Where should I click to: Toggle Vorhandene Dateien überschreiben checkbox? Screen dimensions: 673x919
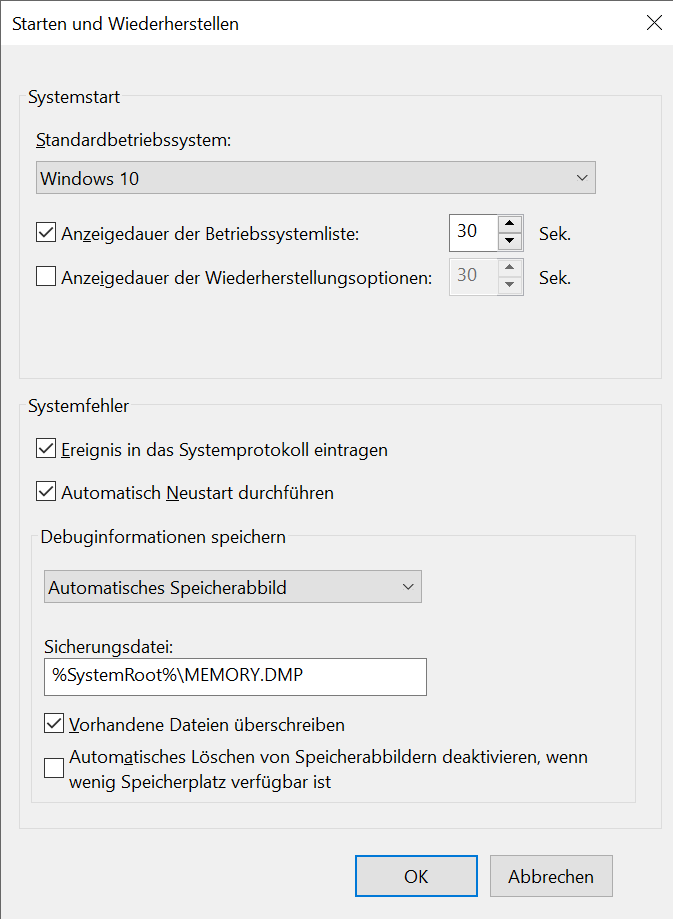pyautogui.click(x=54, y=723)
